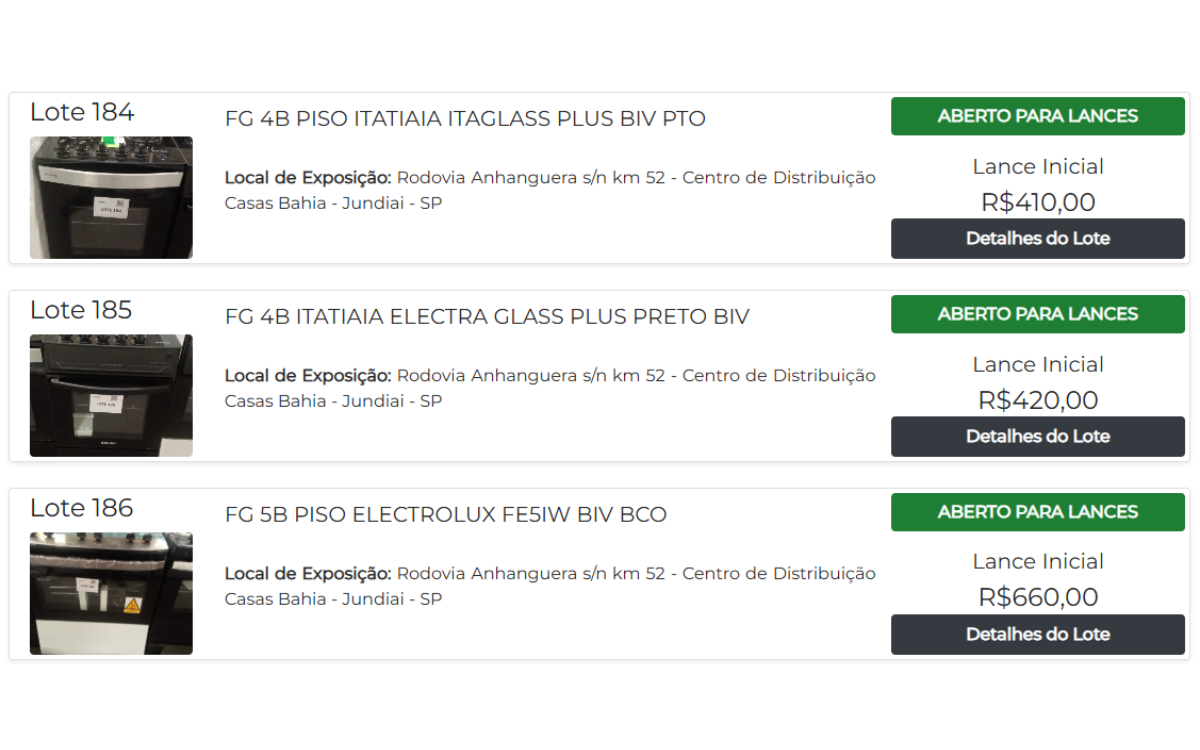Open the Lote 185 black stove thumbnail
Screen dimensions: 1200x750
(x=111, y=396)
